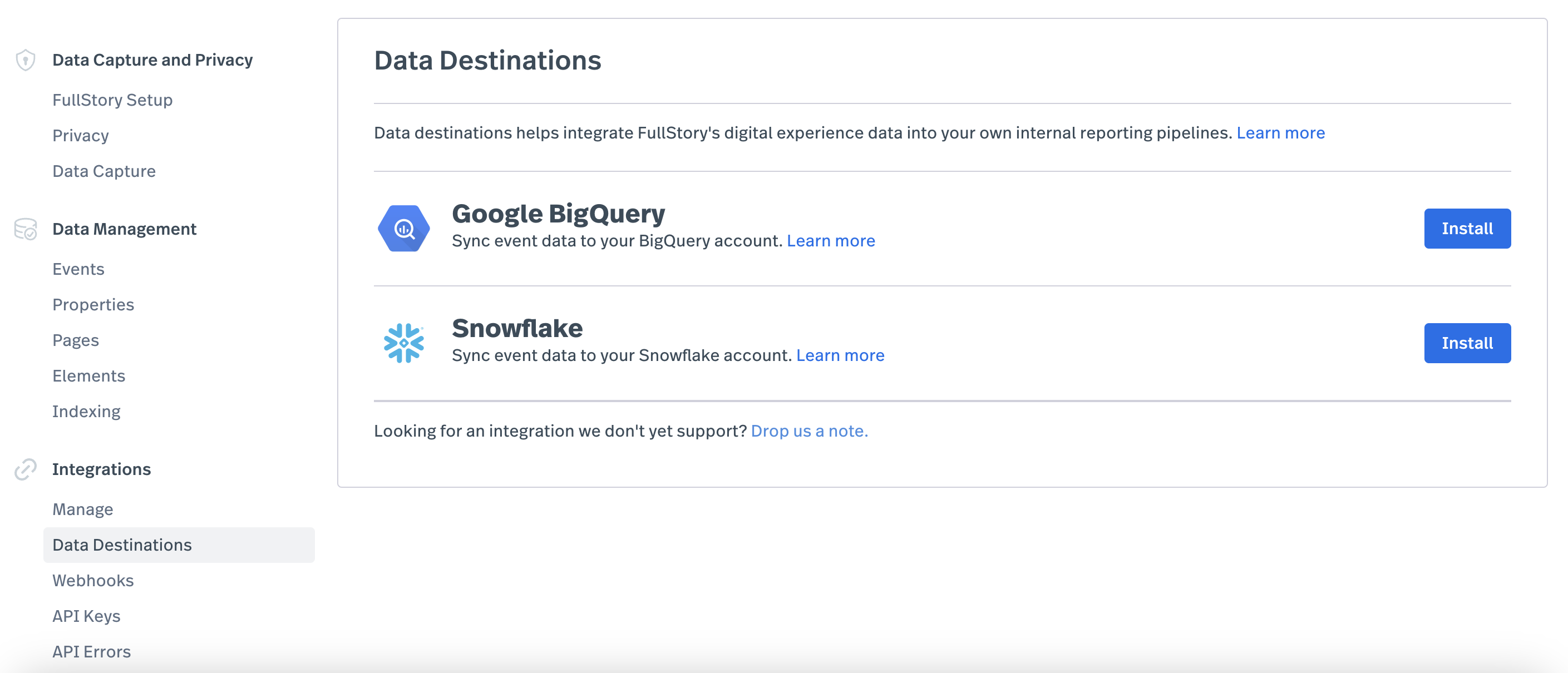Click the Google BigQuery hexagon logo

(403, 228)
